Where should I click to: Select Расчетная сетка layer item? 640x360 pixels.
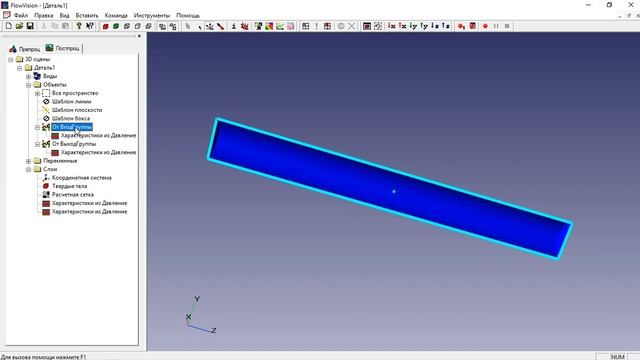(73, 195)
